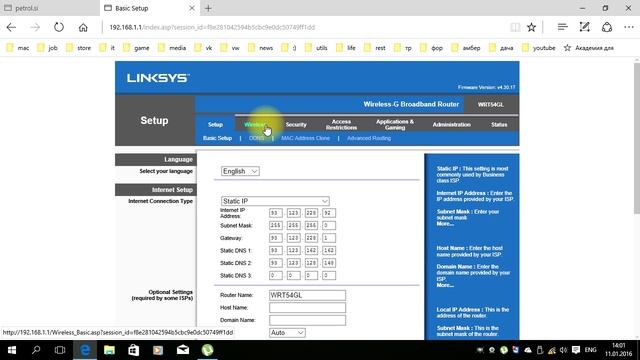The image size is (640, 360).
Task: Click the ENG language indicator
Action: tap(590, 350)
